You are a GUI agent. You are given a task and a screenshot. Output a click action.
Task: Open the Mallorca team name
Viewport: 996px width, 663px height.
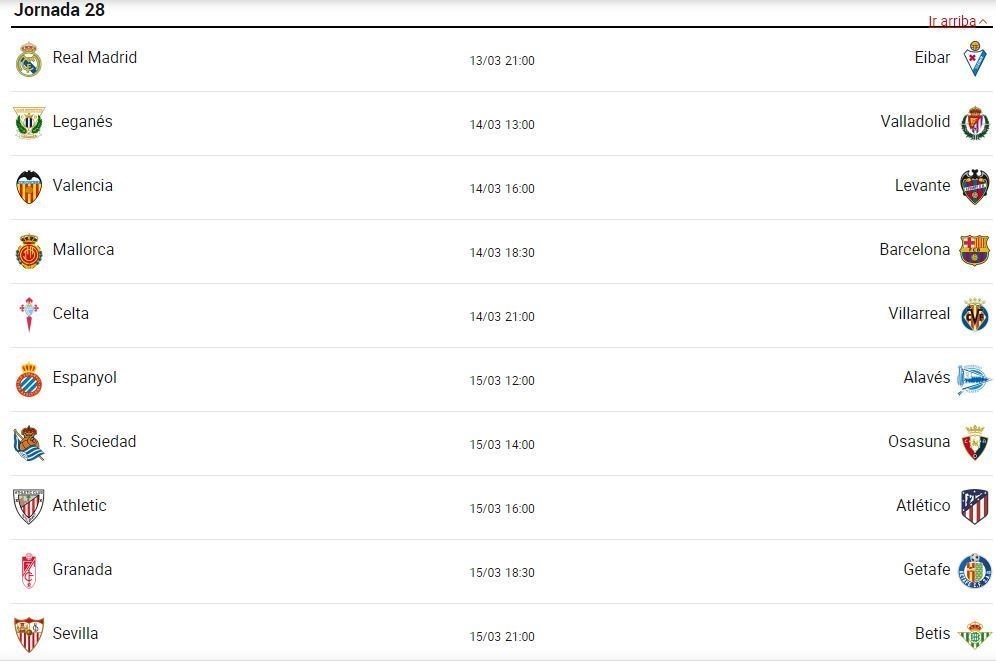(83, 249)
